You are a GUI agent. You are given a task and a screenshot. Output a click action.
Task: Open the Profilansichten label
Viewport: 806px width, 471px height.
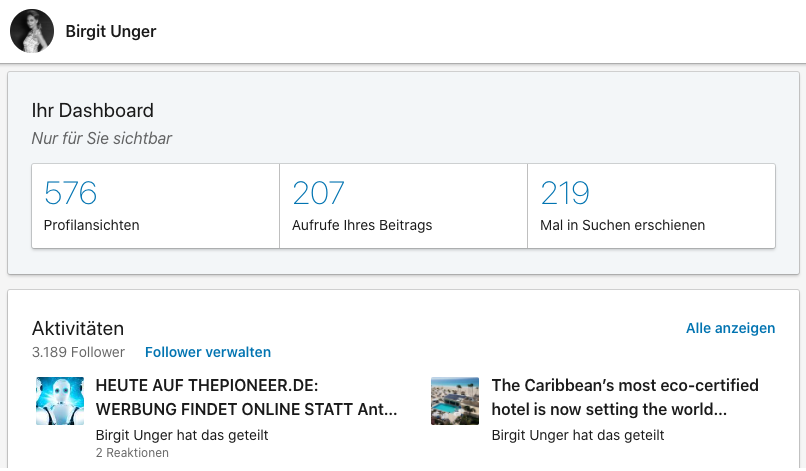92,225
